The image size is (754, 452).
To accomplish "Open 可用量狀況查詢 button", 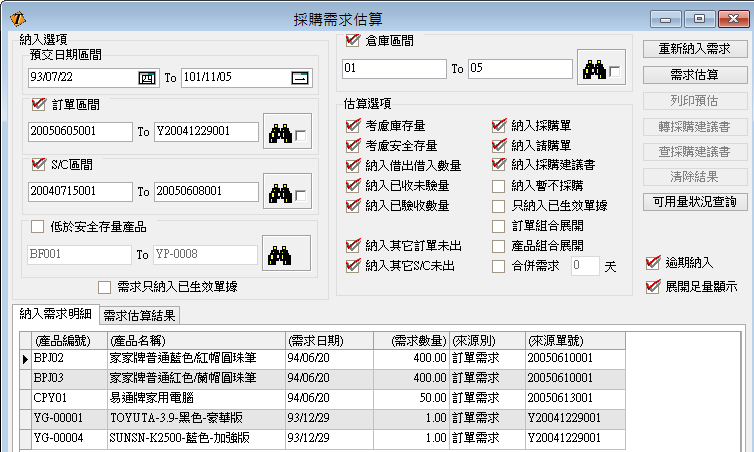I will 693,202.
